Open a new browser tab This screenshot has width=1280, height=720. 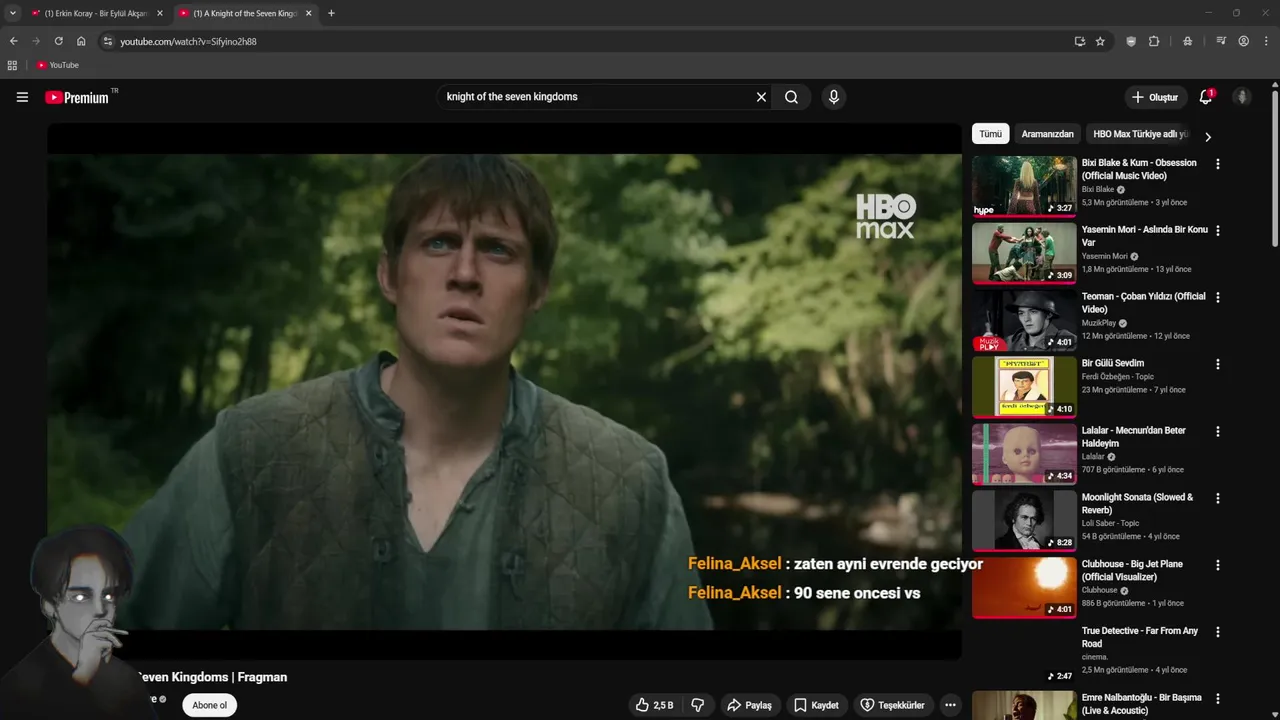[331, 13]
